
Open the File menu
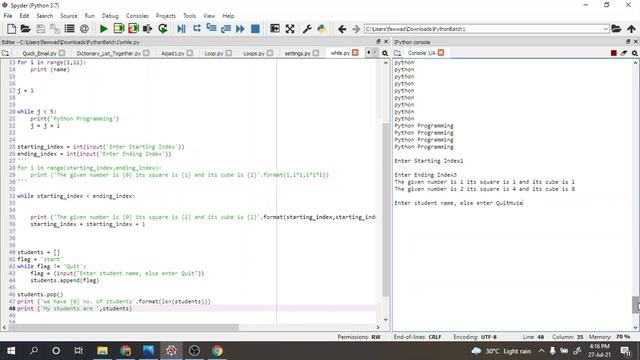coord(8,16)
